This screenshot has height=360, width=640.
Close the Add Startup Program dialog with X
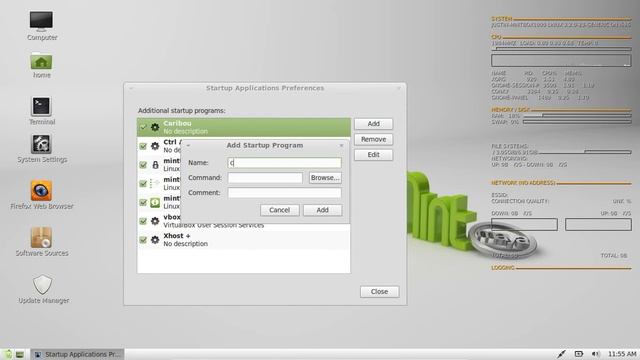tap(341, 145)
